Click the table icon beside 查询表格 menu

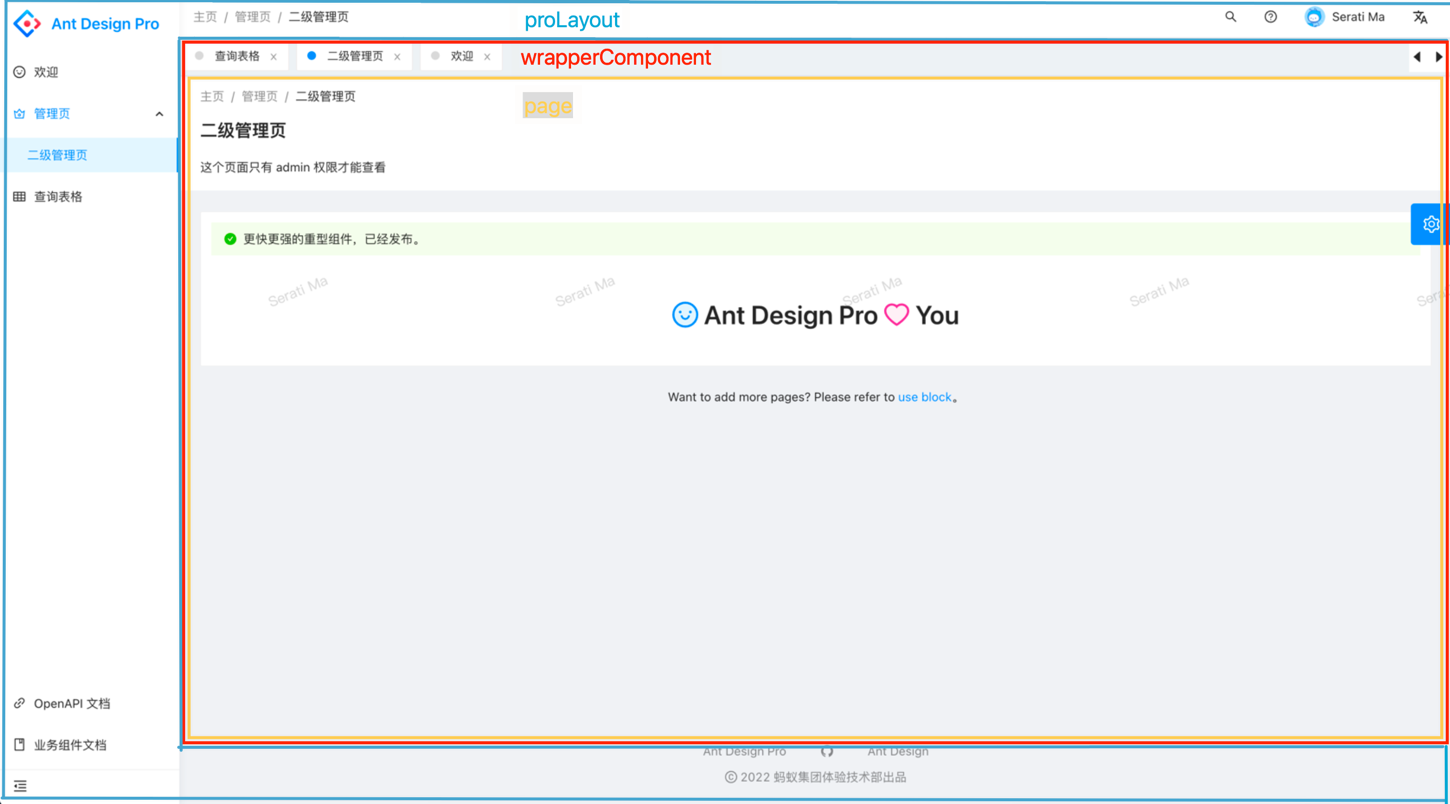[x=19, y=197]
